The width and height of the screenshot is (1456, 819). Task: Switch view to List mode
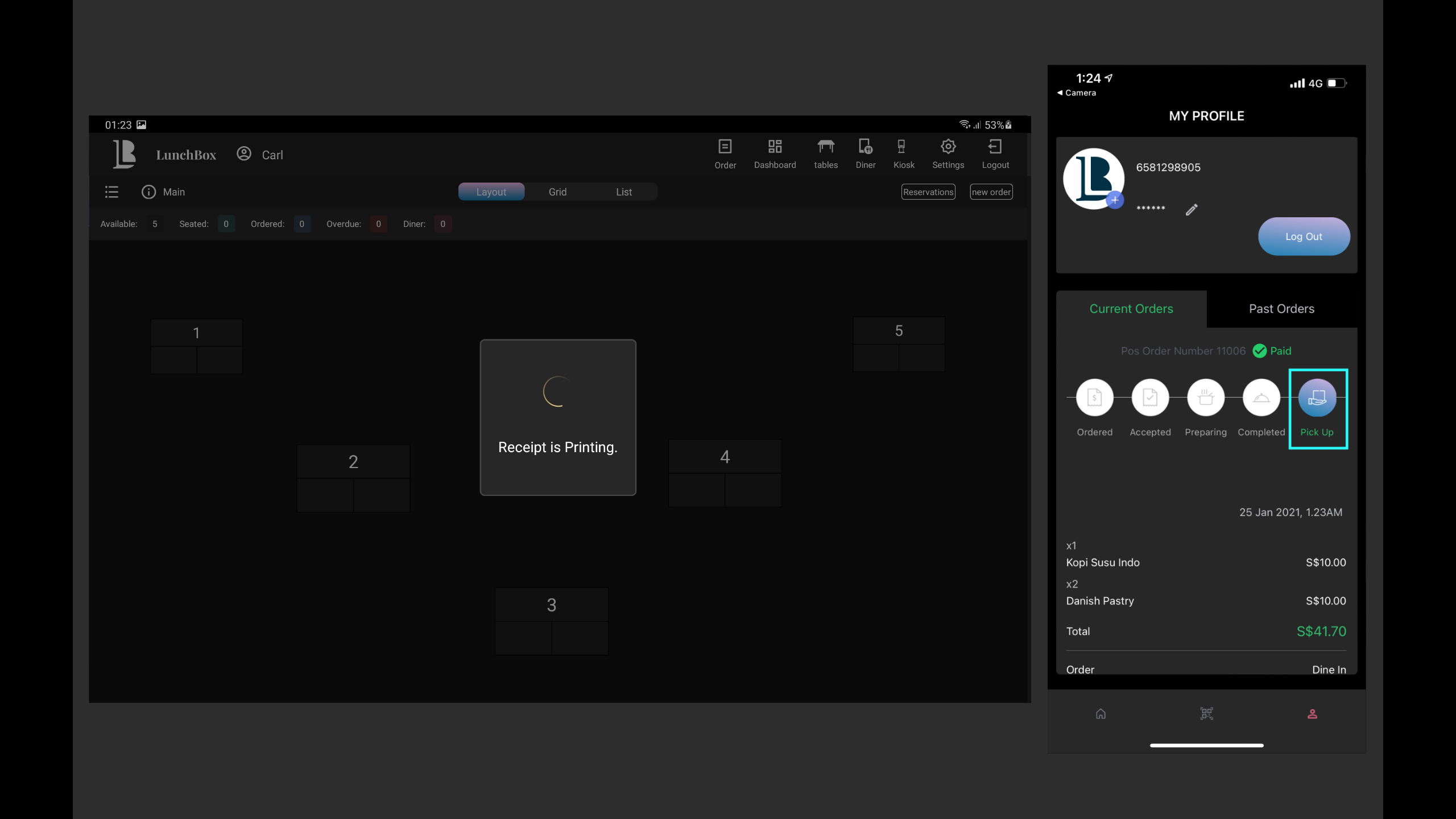tap(624, 192)
